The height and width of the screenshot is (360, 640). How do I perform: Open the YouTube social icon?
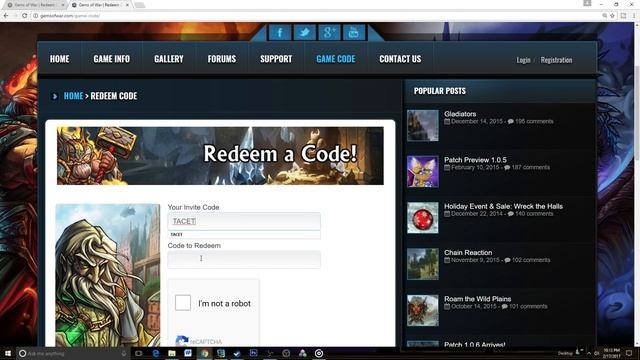click(354, 32)
